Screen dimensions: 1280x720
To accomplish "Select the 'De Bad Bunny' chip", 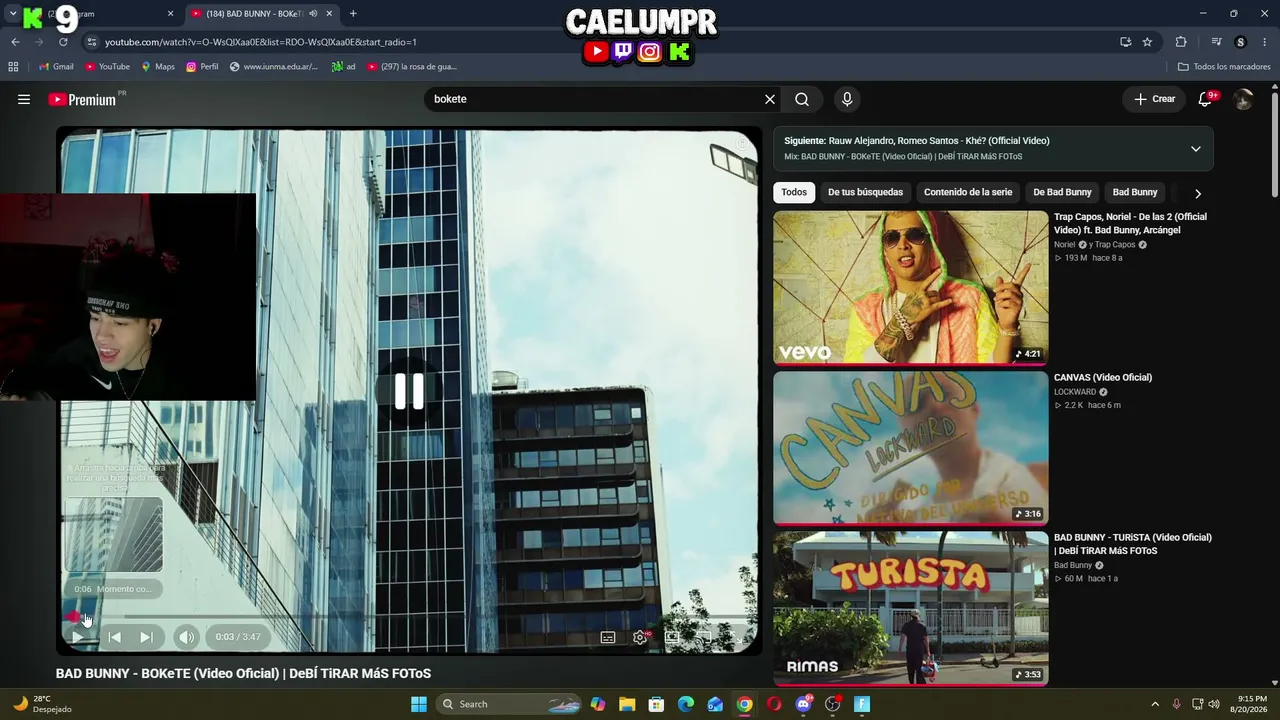I will click(x=1062, y=192).
